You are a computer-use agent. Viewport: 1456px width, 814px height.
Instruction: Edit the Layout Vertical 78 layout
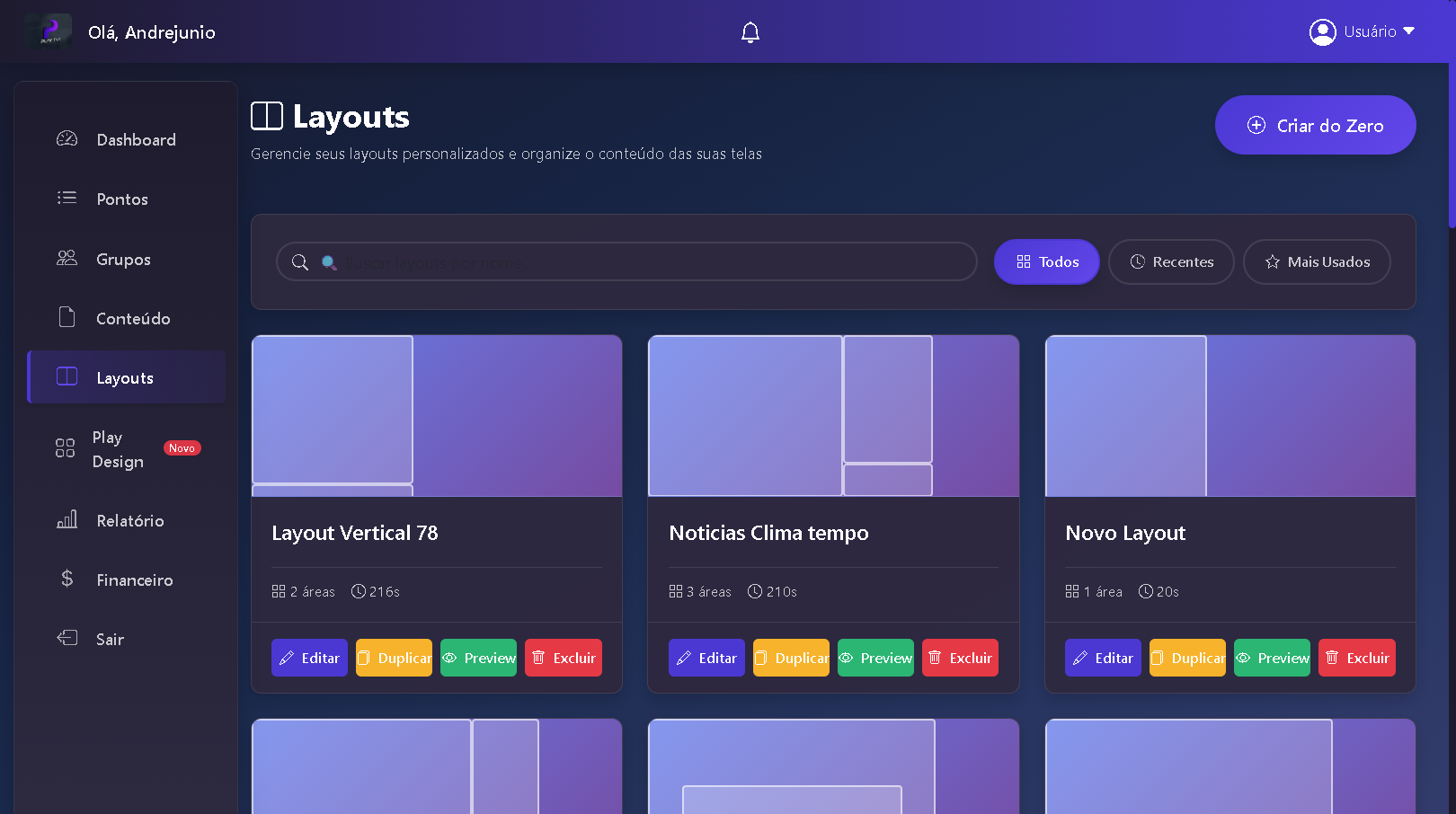(309, 658)
